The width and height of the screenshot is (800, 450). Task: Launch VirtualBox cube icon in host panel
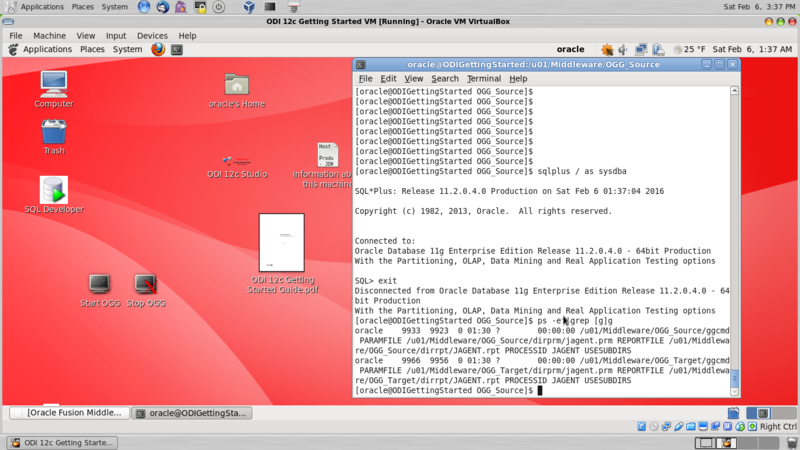(x=249, y=7)
